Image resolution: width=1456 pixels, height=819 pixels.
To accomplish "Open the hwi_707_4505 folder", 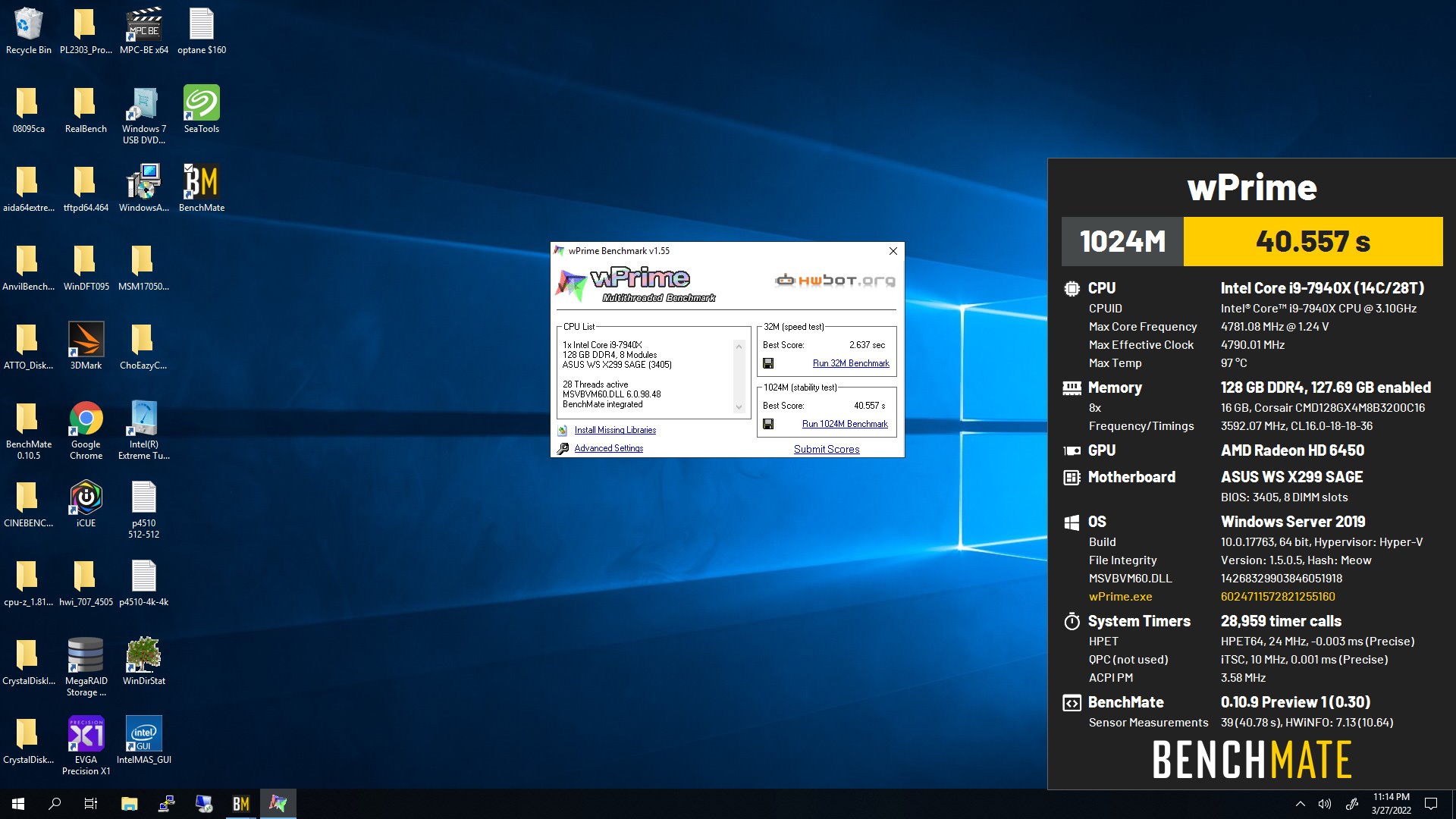I will (x=86, y=583).
